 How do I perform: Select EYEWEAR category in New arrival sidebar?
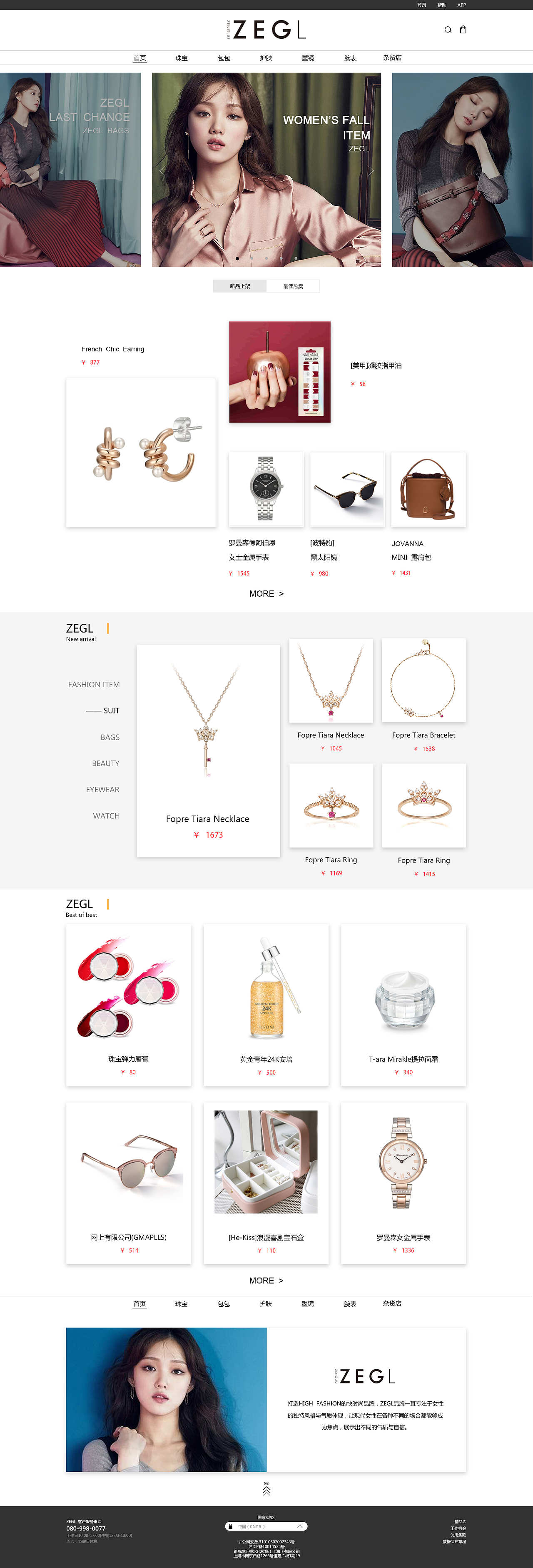[x=102, y=790]
